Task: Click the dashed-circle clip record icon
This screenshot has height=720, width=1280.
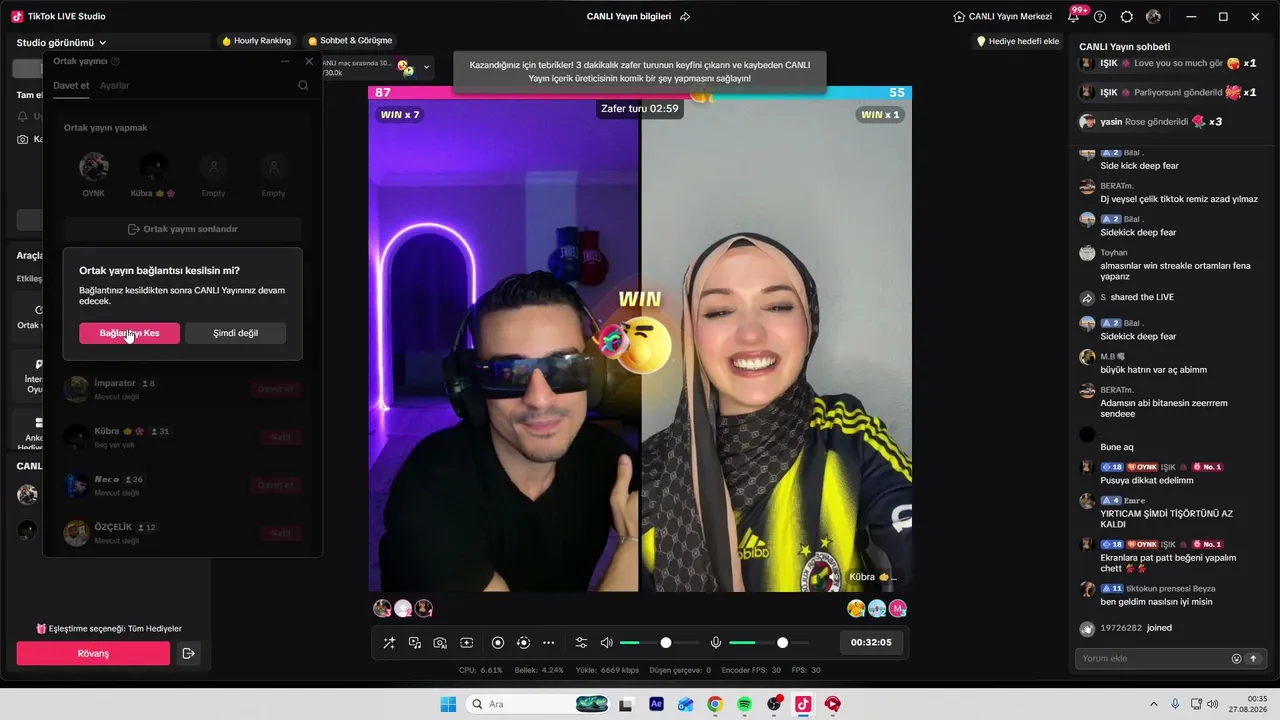Action: pos(523,643)
